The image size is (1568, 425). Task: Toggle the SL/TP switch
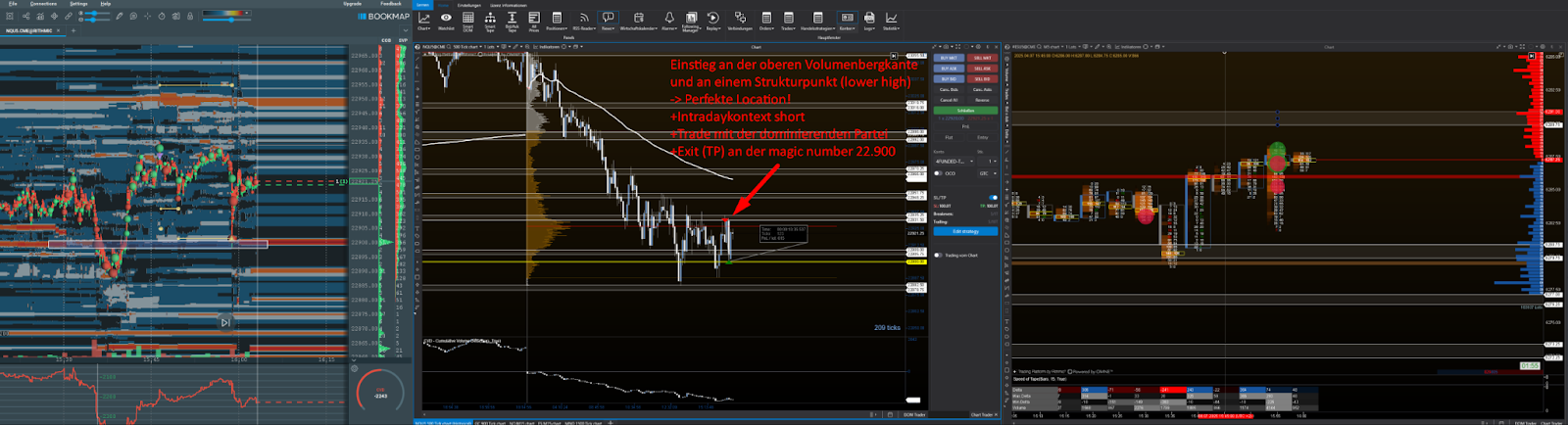click(x=993, y=198)
